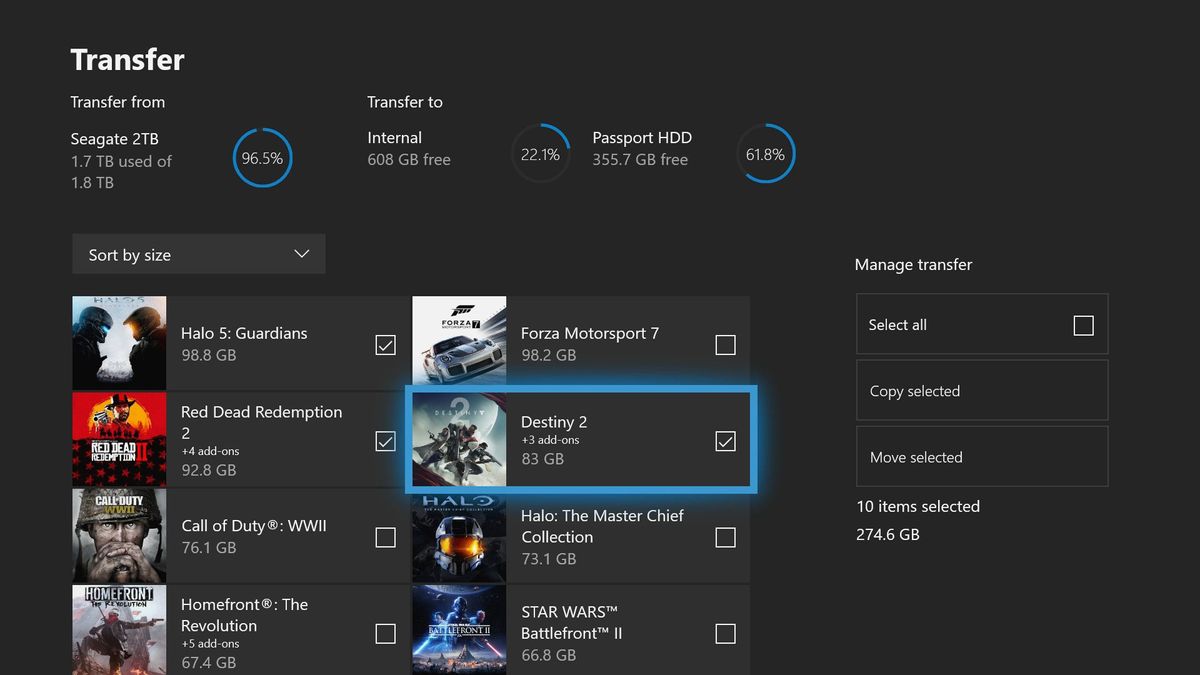Screen dimensions: 1200x675
Task: Select the Halo: Master Chief Collection cover art
Action: tap(459, 536)
